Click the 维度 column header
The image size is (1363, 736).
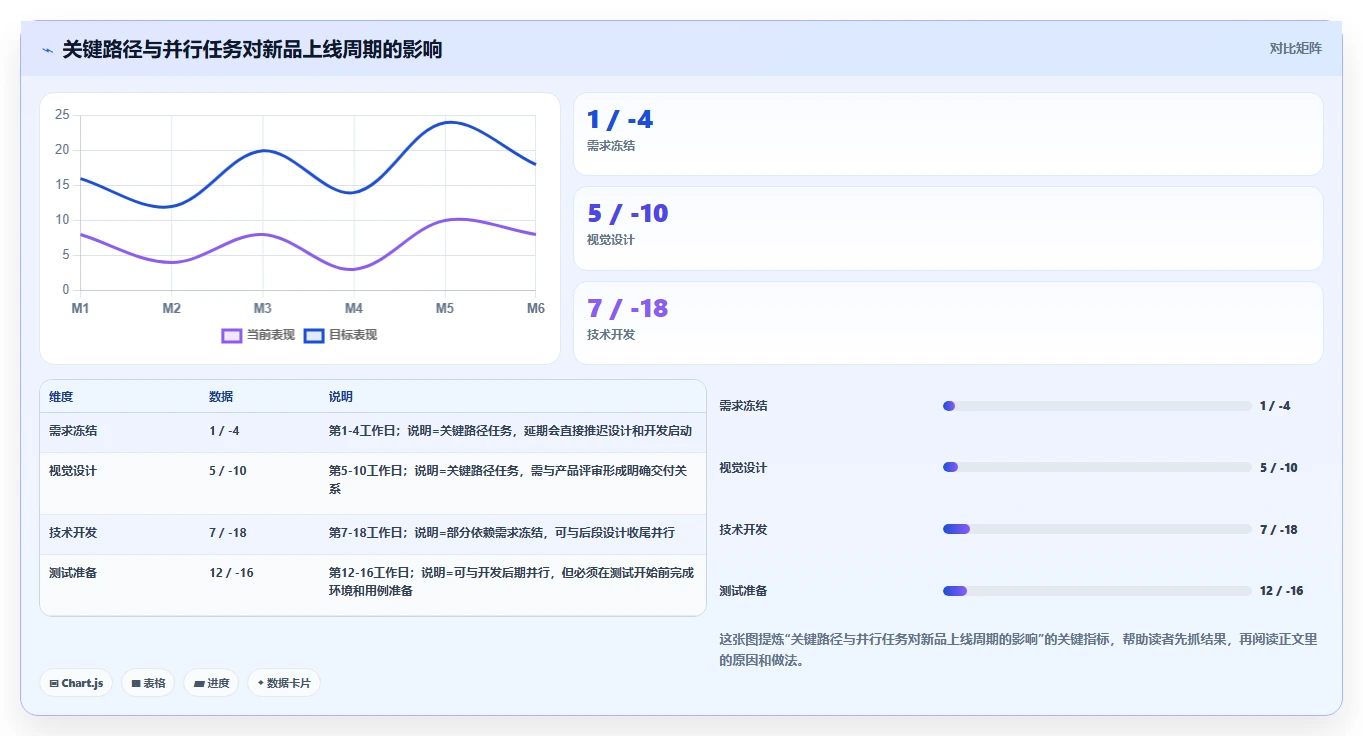[x=61, y=397]
